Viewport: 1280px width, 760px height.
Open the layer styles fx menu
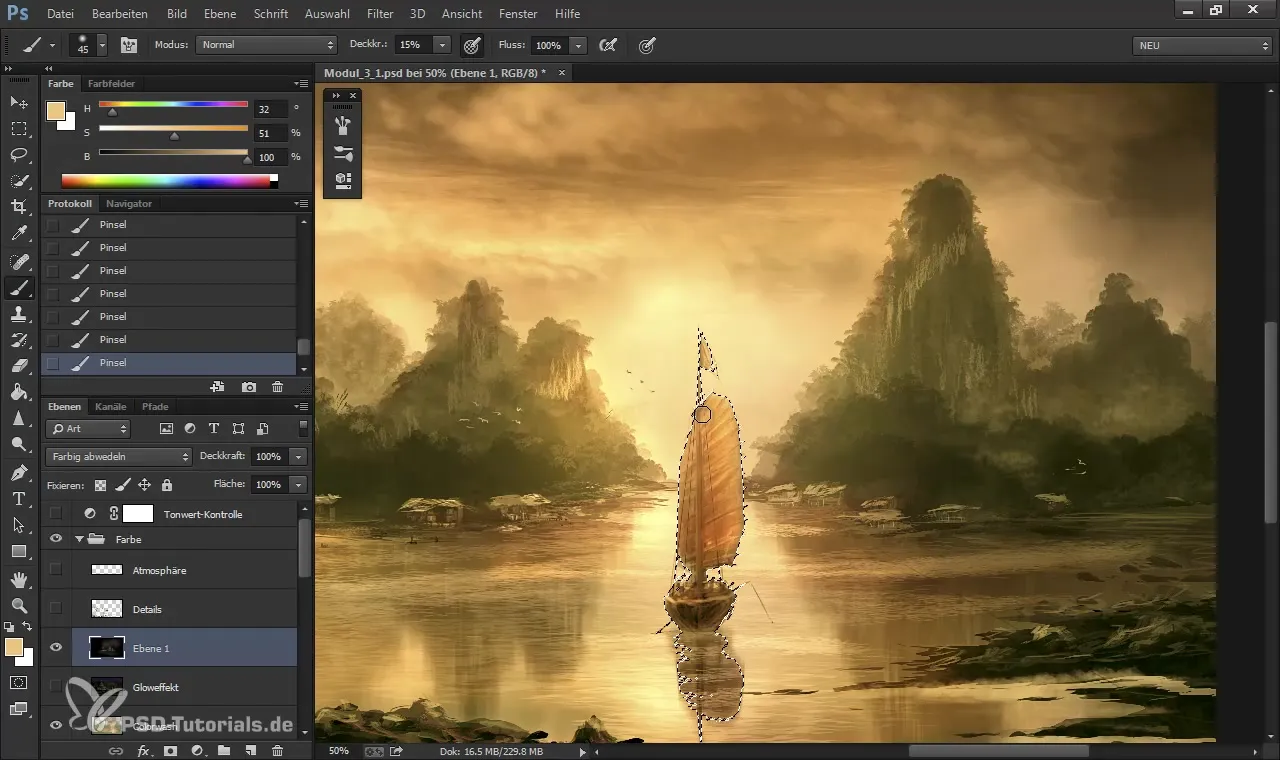(143, 750)
